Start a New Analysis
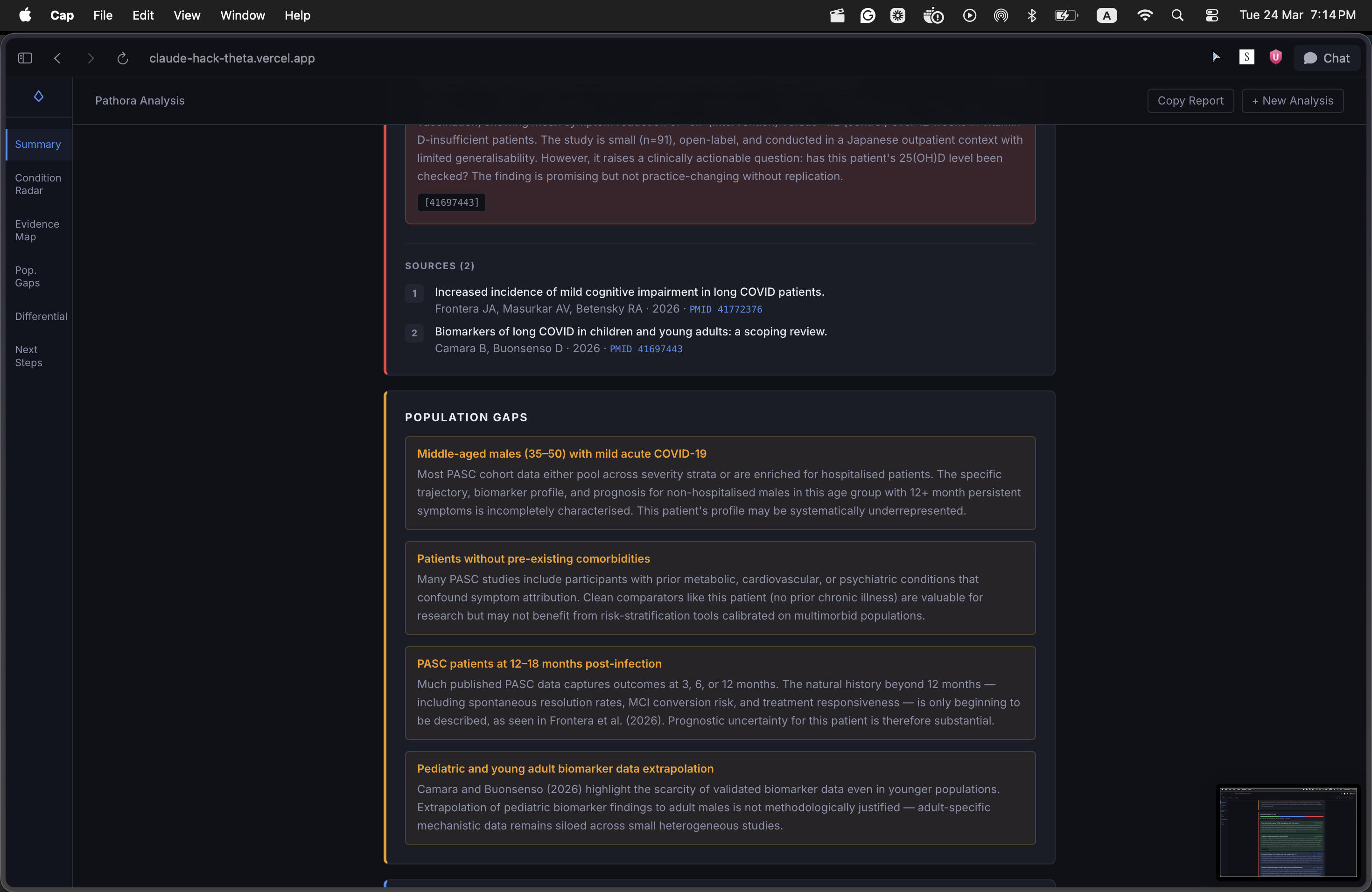 click(x=1292, y=101)
